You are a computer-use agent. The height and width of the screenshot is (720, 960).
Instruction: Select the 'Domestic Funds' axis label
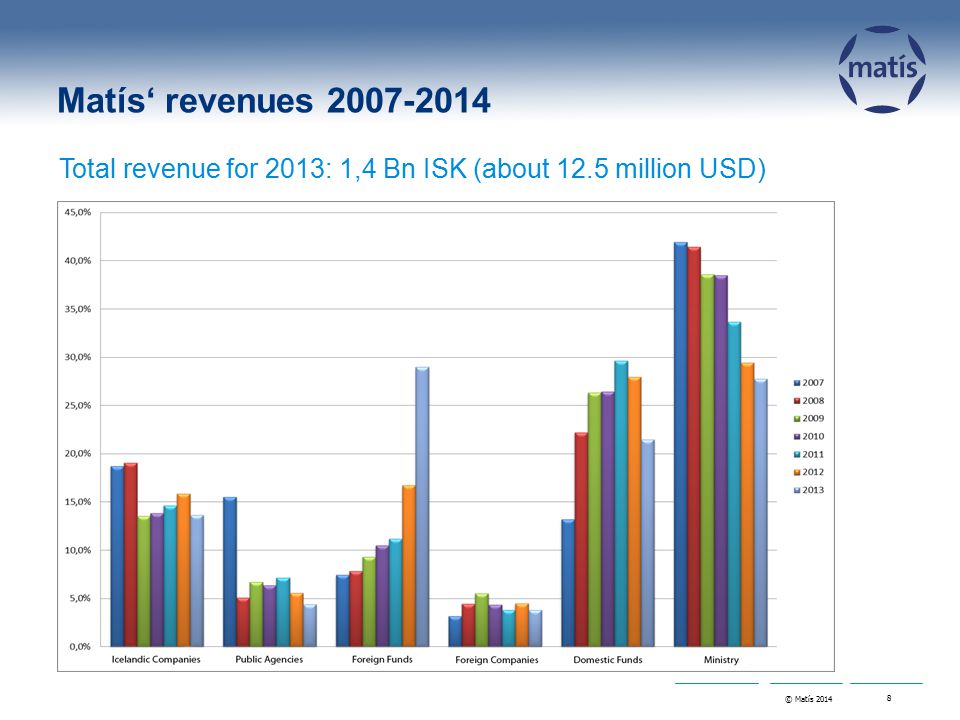(x=608, y=660)
